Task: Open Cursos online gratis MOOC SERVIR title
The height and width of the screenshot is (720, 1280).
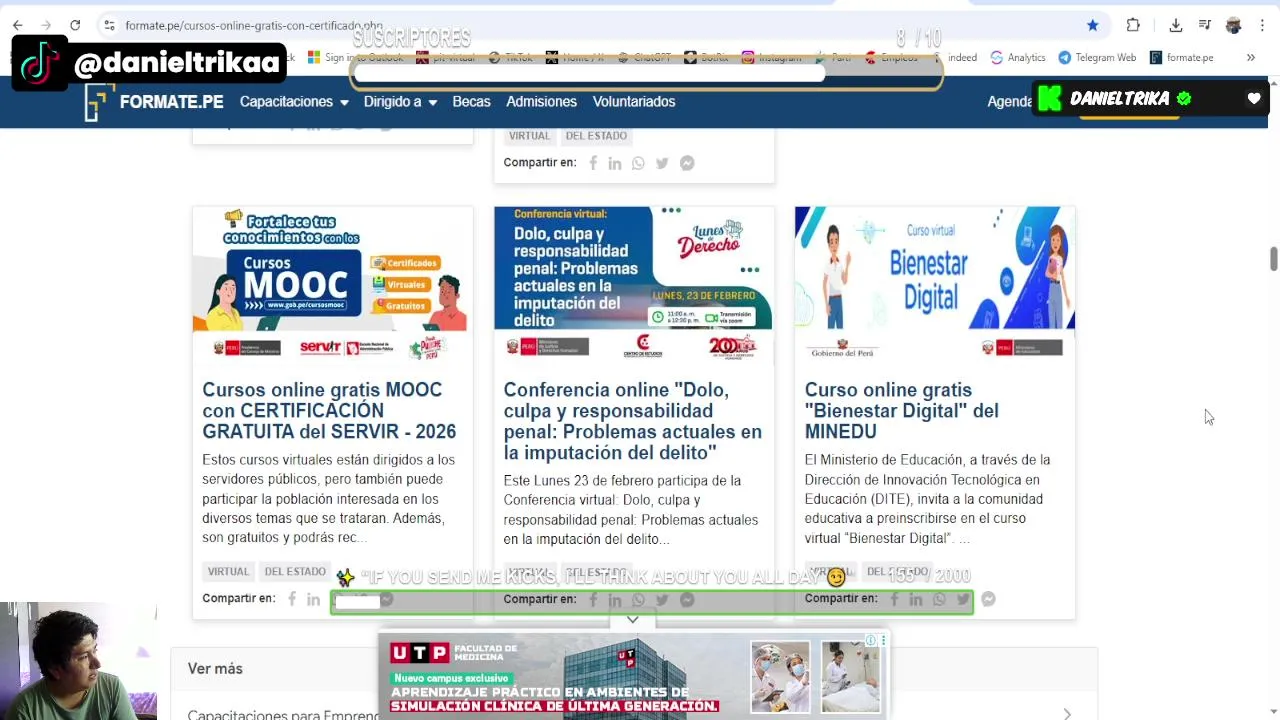Action: tap(329, 411)
